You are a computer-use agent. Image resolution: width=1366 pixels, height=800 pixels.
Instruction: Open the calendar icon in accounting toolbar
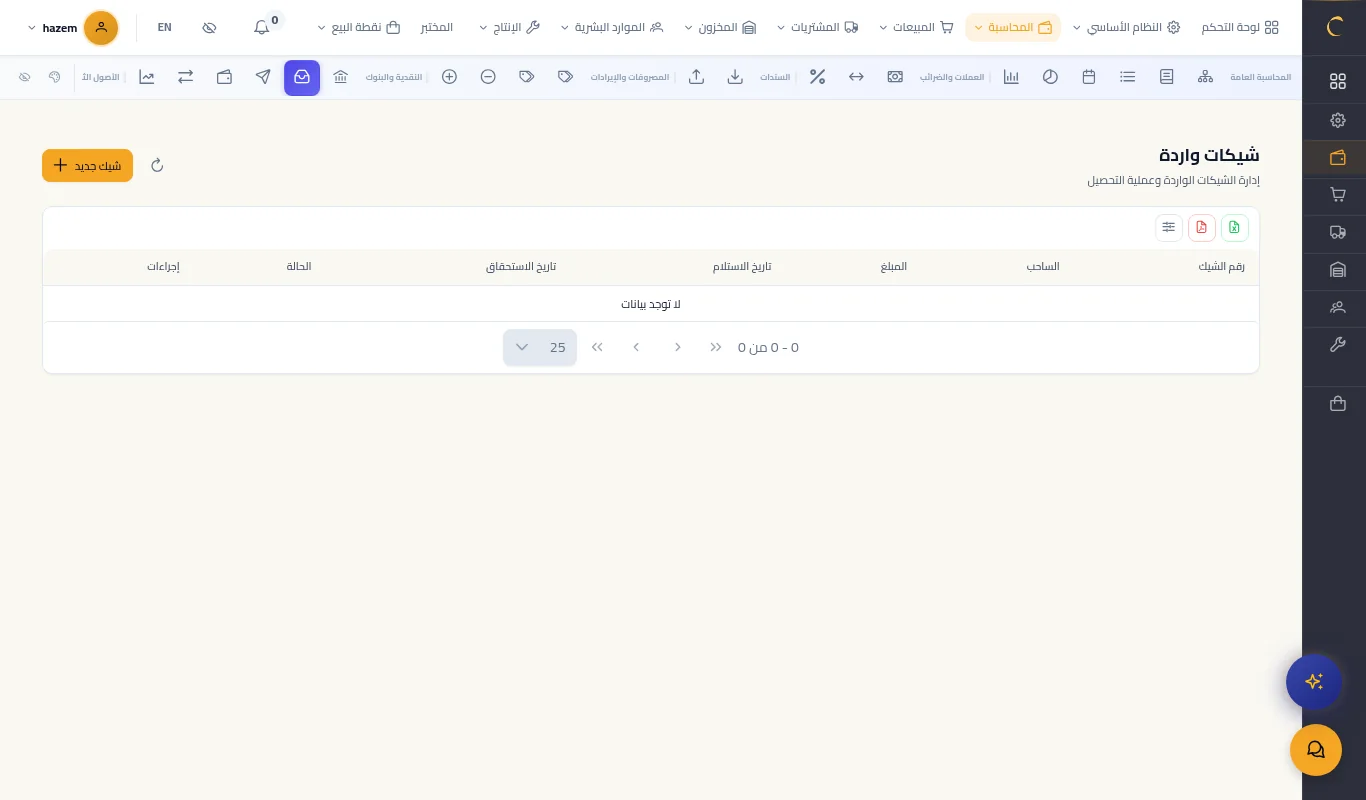(x=1089, y=77)
